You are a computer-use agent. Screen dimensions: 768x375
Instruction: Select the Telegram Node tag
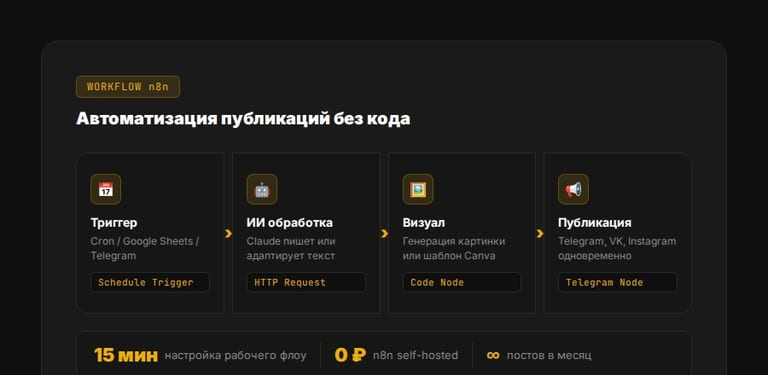(x=618, y=282)
